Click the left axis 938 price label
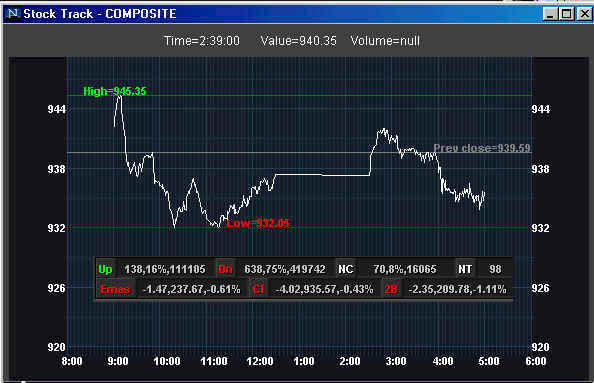The height and width of the screenshot is (383, 594). [x=56, y=169]
